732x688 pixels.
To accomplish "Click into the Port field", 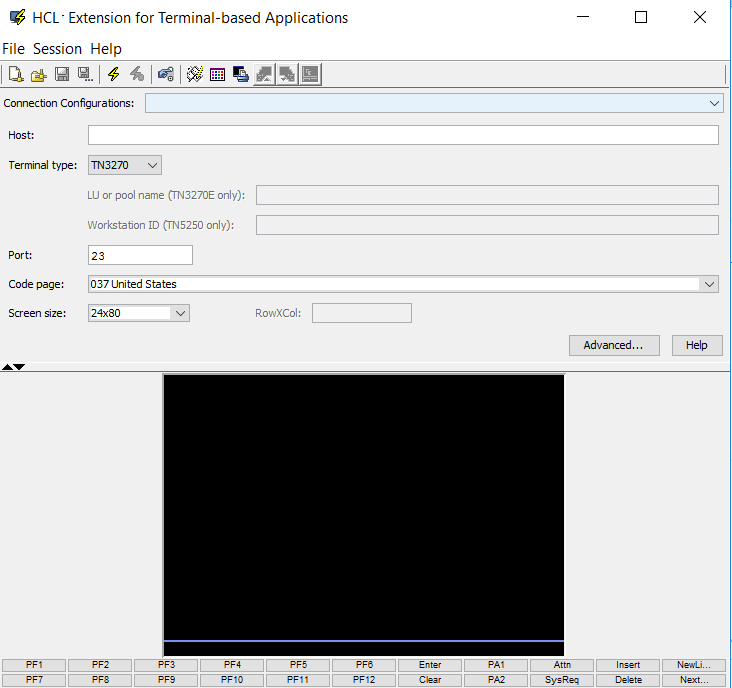I will 140,255.
